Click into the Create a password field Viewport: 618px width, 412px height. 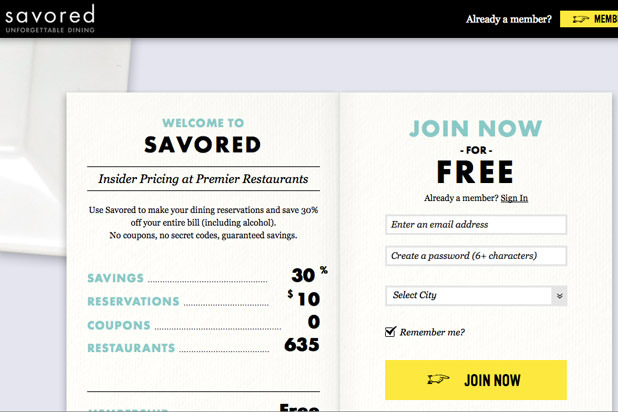coord(476,256)
